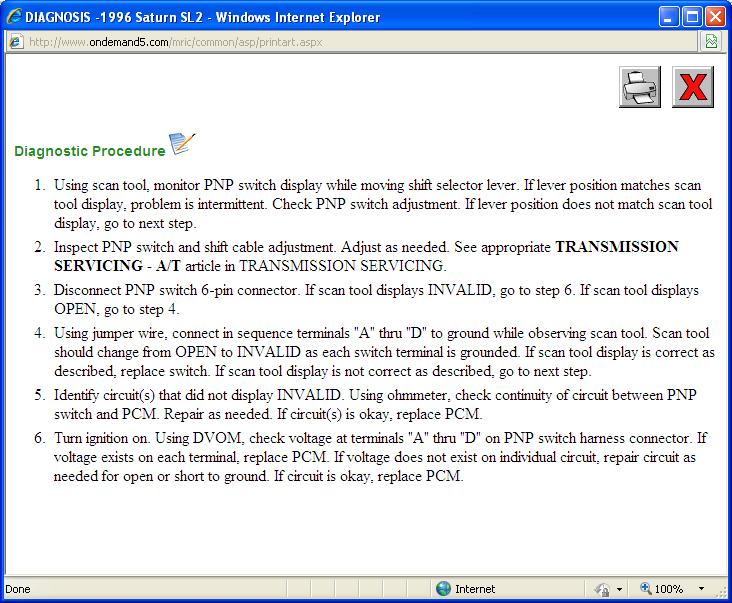Image resolution: width=732 pixels, height=603 pixels.
Task: Click the Internet Explorer logo in the title bar
Action: click(14, 17)
